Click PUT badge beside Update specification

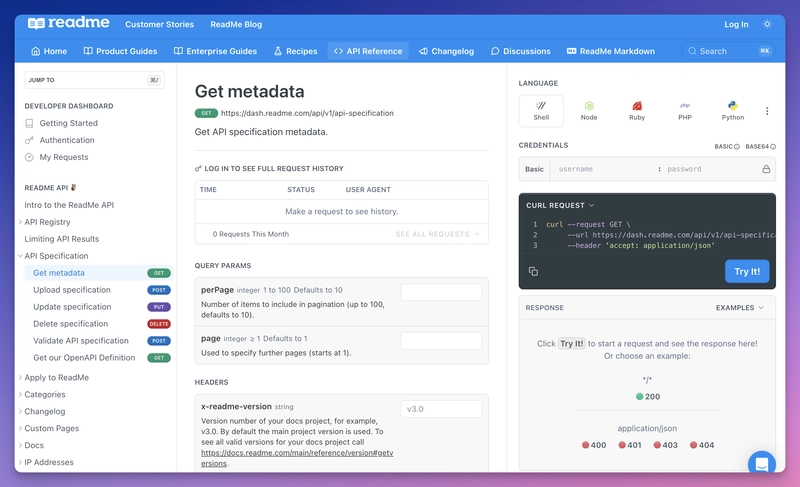(x=159, y=307)
